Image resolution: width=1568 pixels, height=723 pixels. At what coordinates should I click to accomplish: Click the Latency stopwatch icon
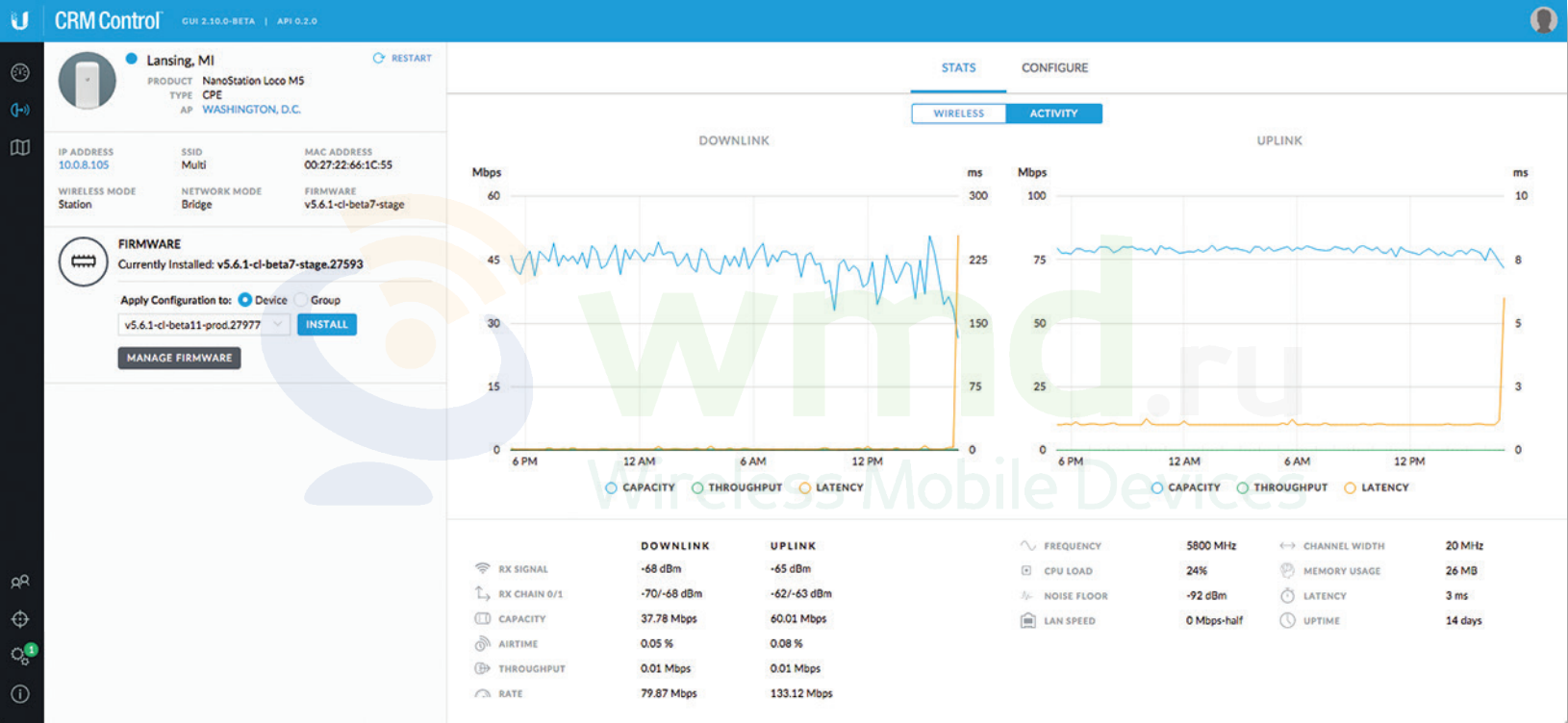tap(1287, 596)
